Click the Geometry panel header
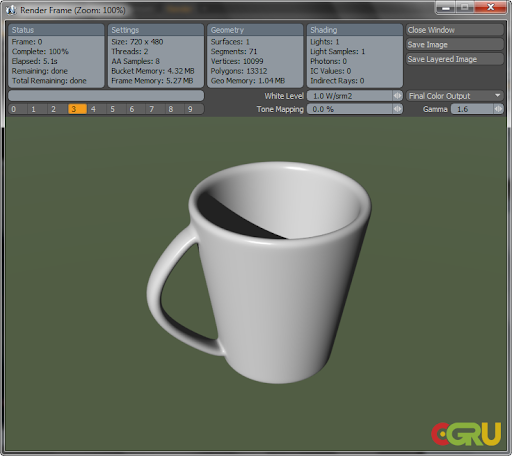This screenshot has height=456, width=512. pos(255,30)
